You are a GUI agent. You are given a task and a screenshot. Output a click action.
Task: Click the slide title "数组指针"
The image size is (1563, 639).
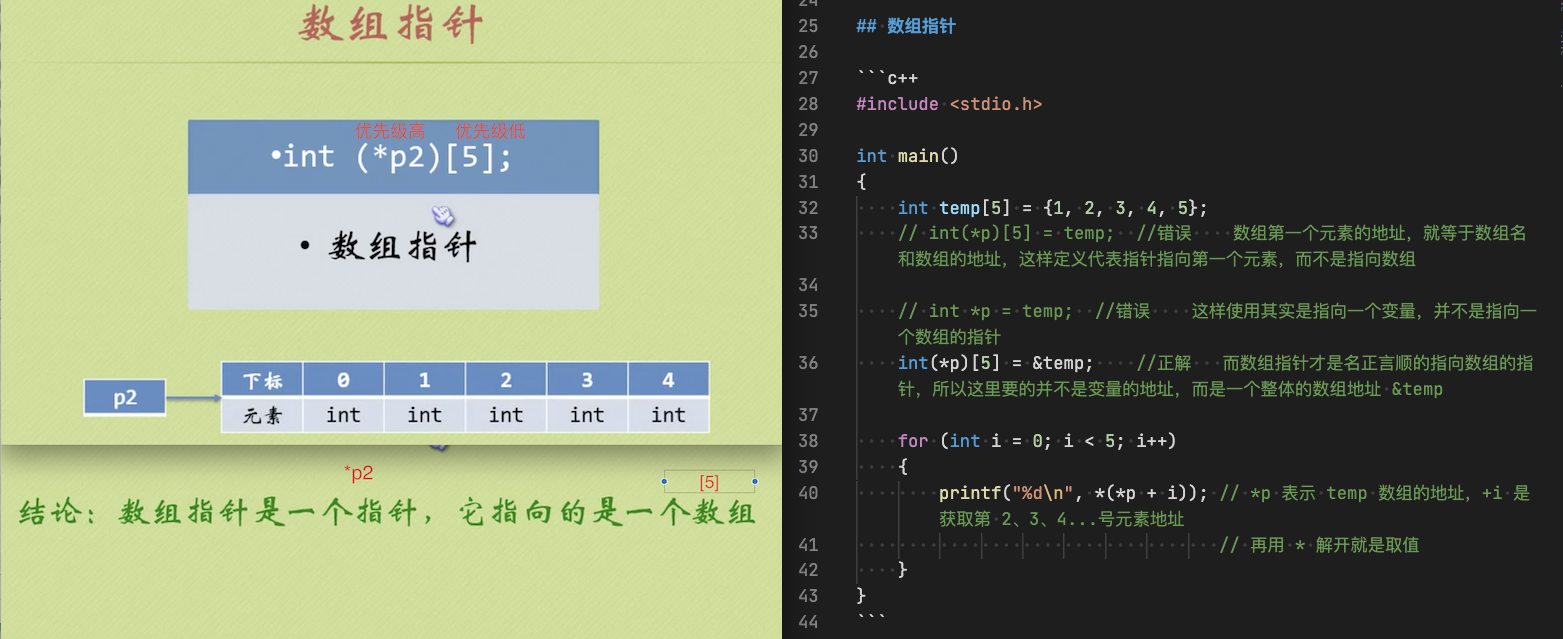click(x=391, y=23)
